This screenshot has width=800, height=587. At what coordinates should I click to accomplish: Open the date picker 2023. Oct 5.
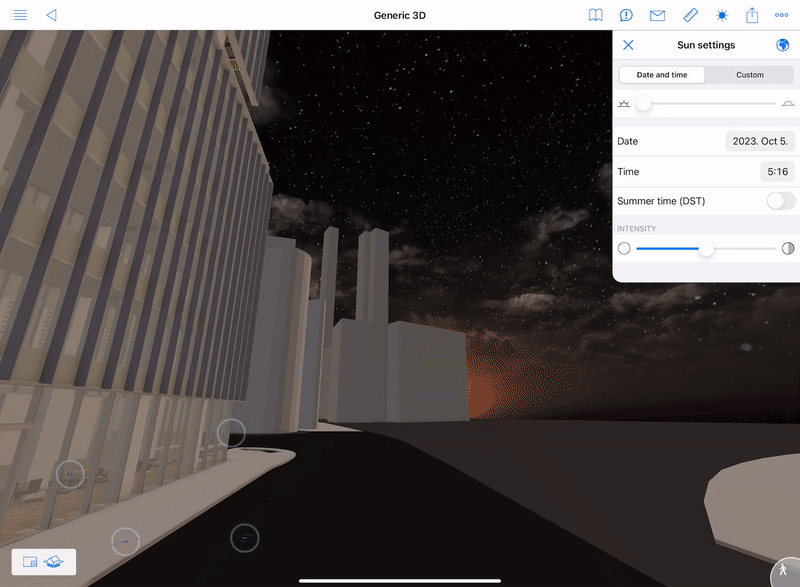pyautogui.click(x=760, y=141)
